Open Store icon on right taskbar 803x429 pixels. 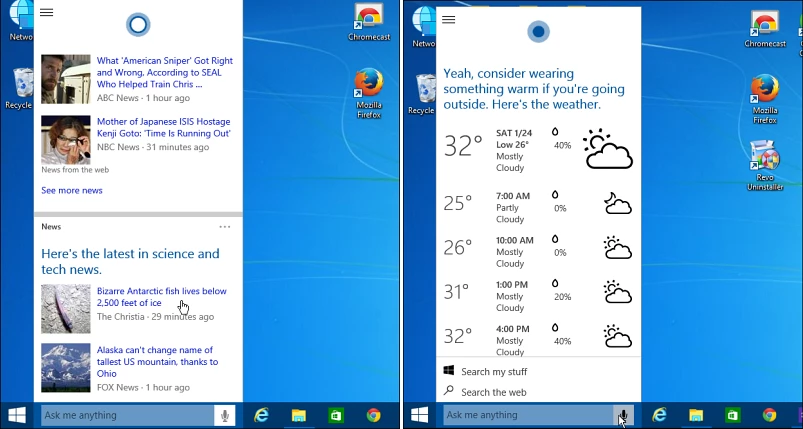point(733,415)
